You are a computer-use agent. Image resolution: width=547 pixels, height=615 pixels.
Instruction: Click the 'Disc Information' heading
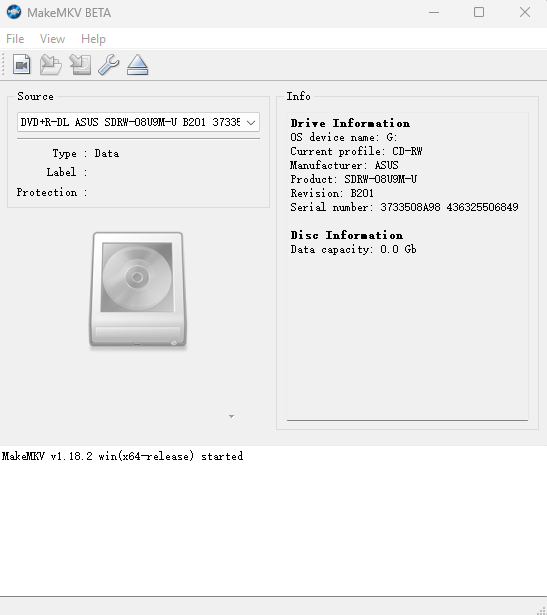coord(347,235)
